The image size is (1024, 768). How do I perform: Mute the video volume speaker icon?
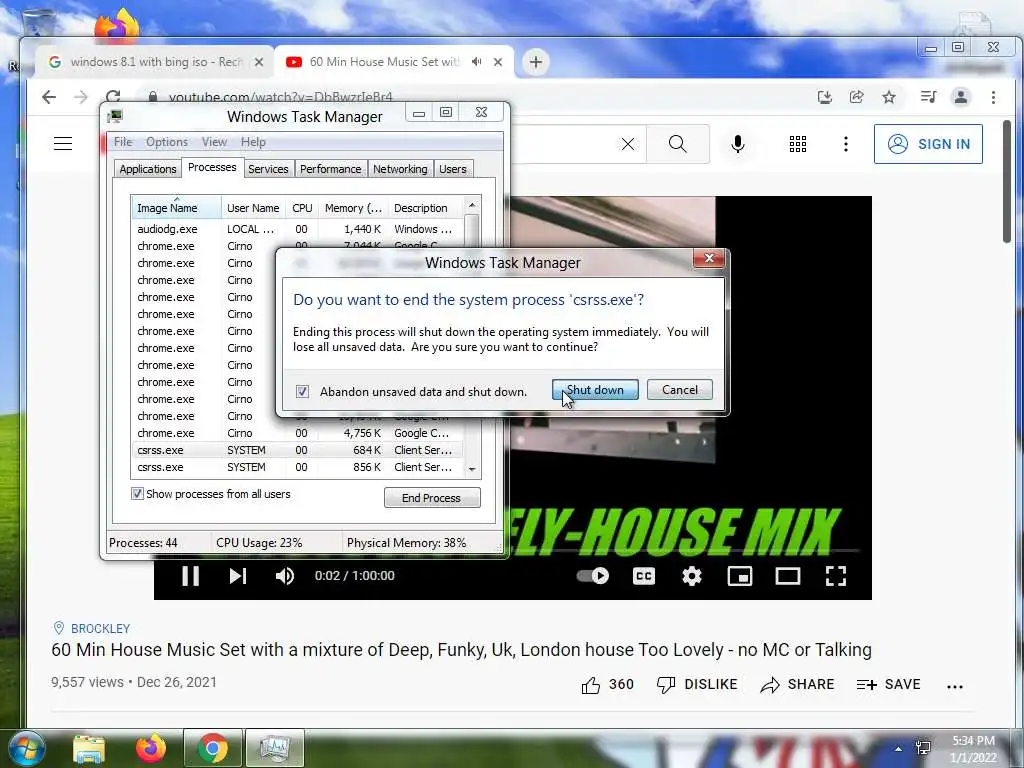click(x=285, y=575)
